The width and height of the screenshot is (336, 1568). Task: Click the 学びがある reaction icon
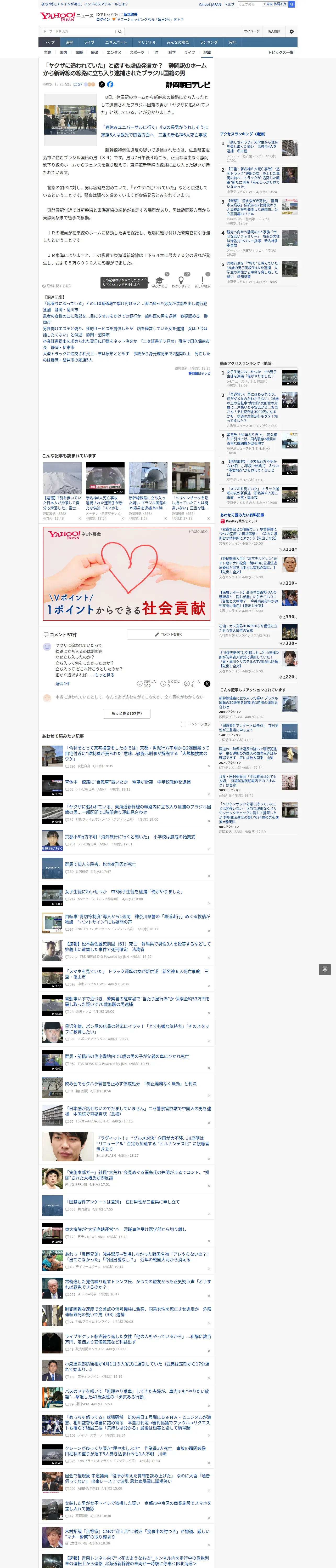click(x=160, y=281)
